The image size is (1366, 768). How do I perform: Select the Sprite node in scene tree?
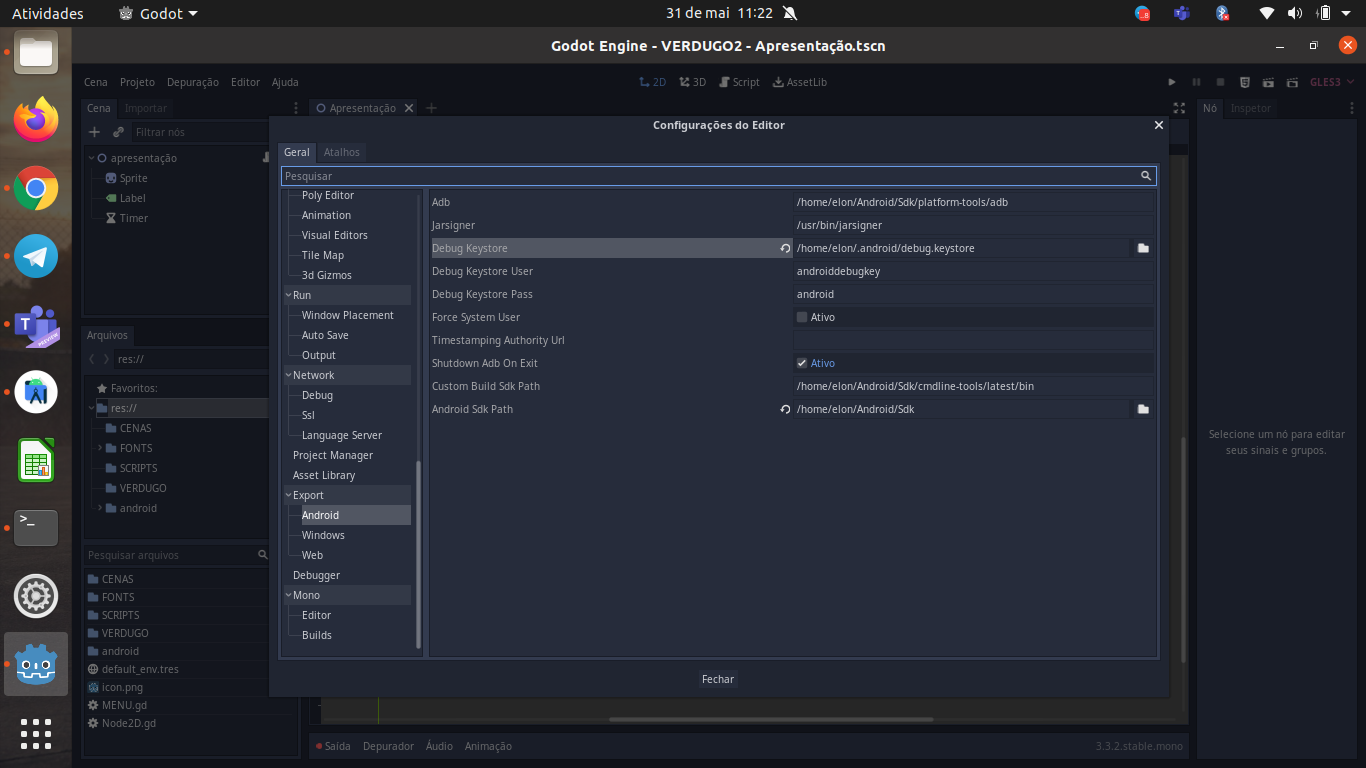click(133, 178)
